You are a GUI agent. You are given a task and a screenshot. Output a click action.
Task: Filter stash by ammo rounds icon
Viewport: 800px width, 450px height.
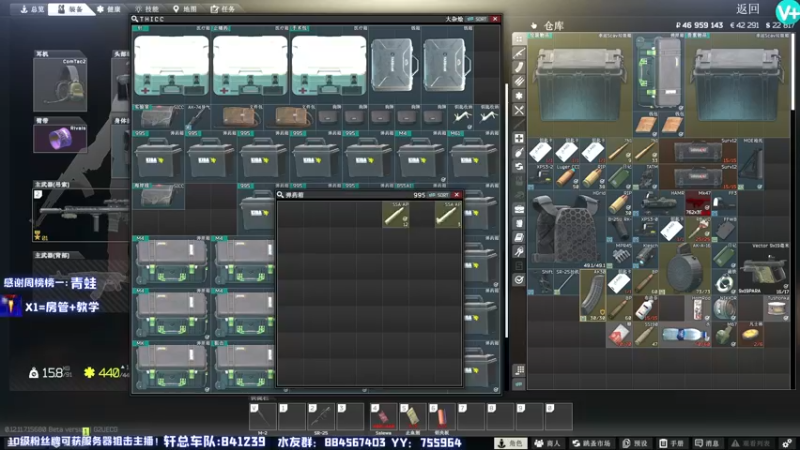519,82
